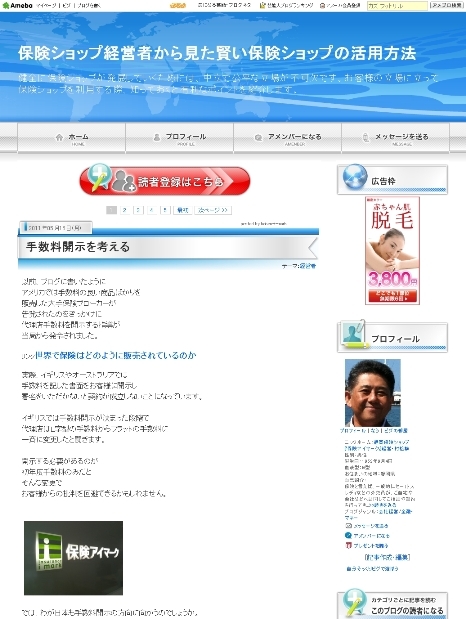Click the 次ページ >> pagination link

pos(213,210)
